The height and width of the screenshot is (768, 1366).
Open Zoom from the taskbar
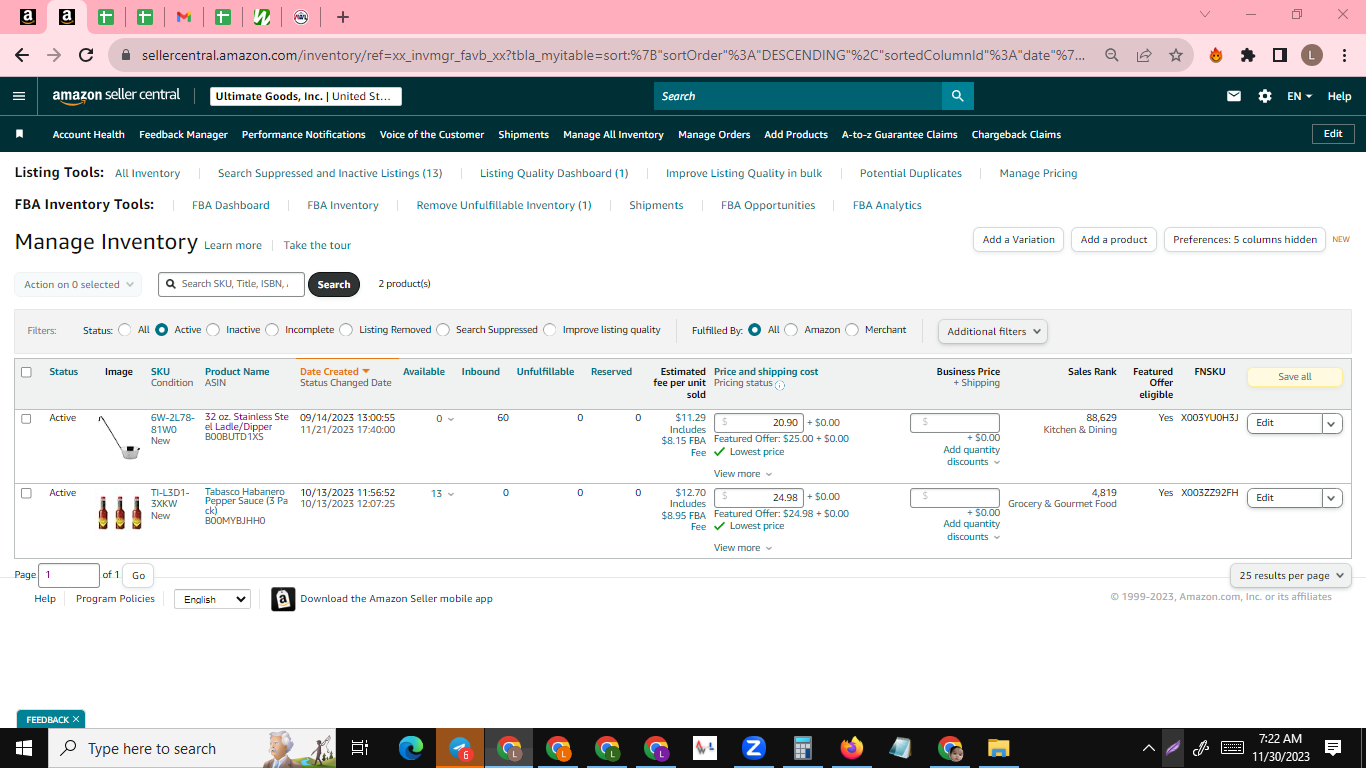point(754,748)
